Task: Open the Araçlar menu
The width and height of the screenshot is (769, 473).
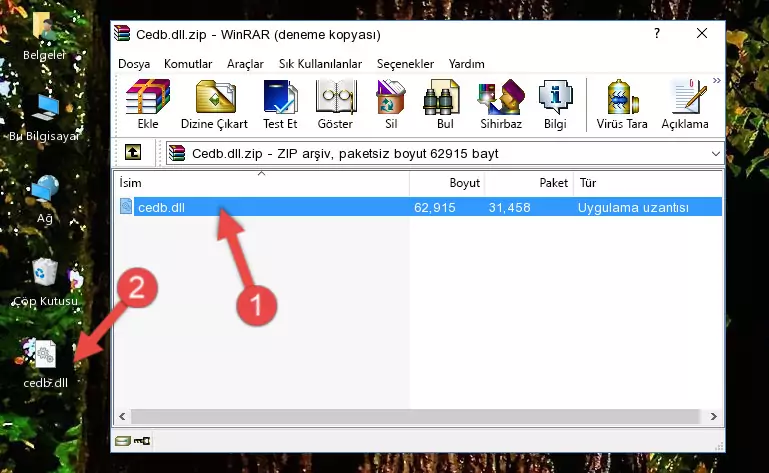Action: coord(245,64)
